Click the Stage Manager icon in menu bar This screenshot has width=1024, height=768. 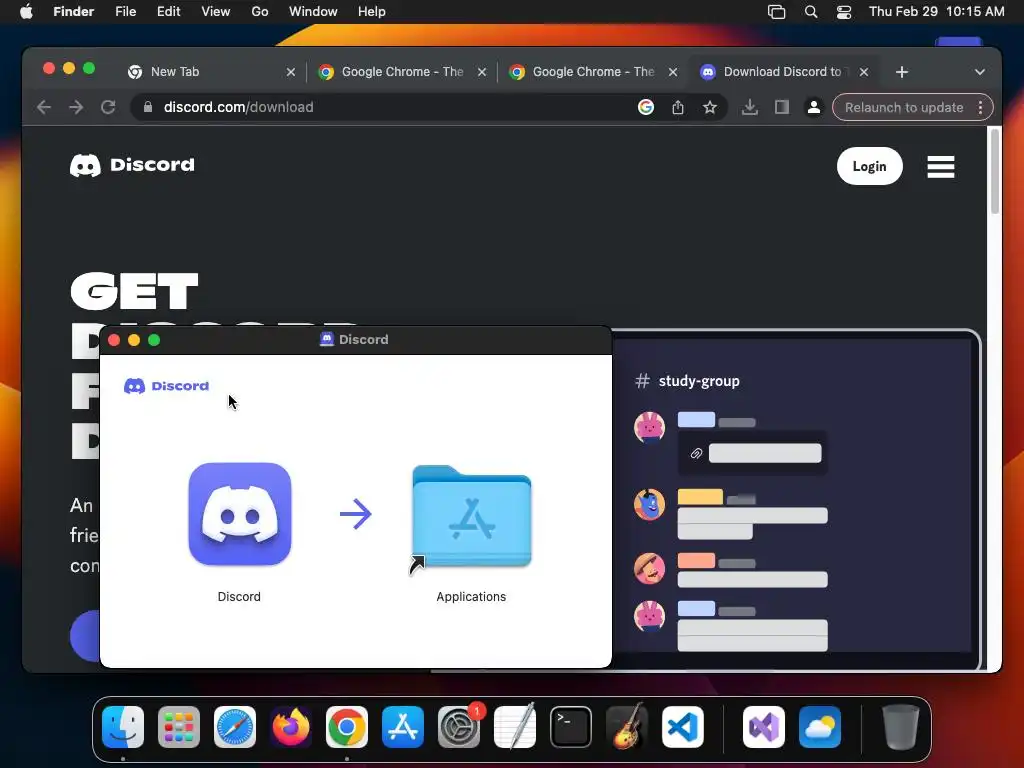pos(776,12)
